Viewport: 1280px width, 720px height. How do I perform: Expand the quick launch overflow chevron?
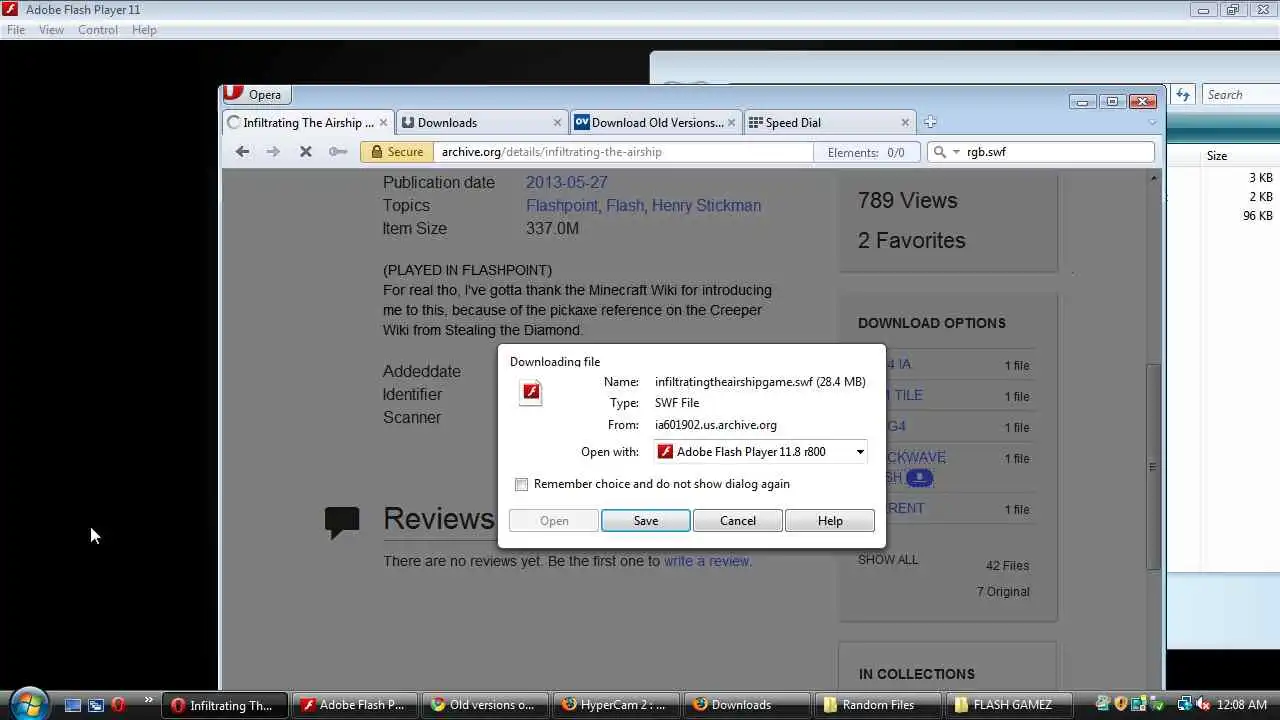coord(149,701)
